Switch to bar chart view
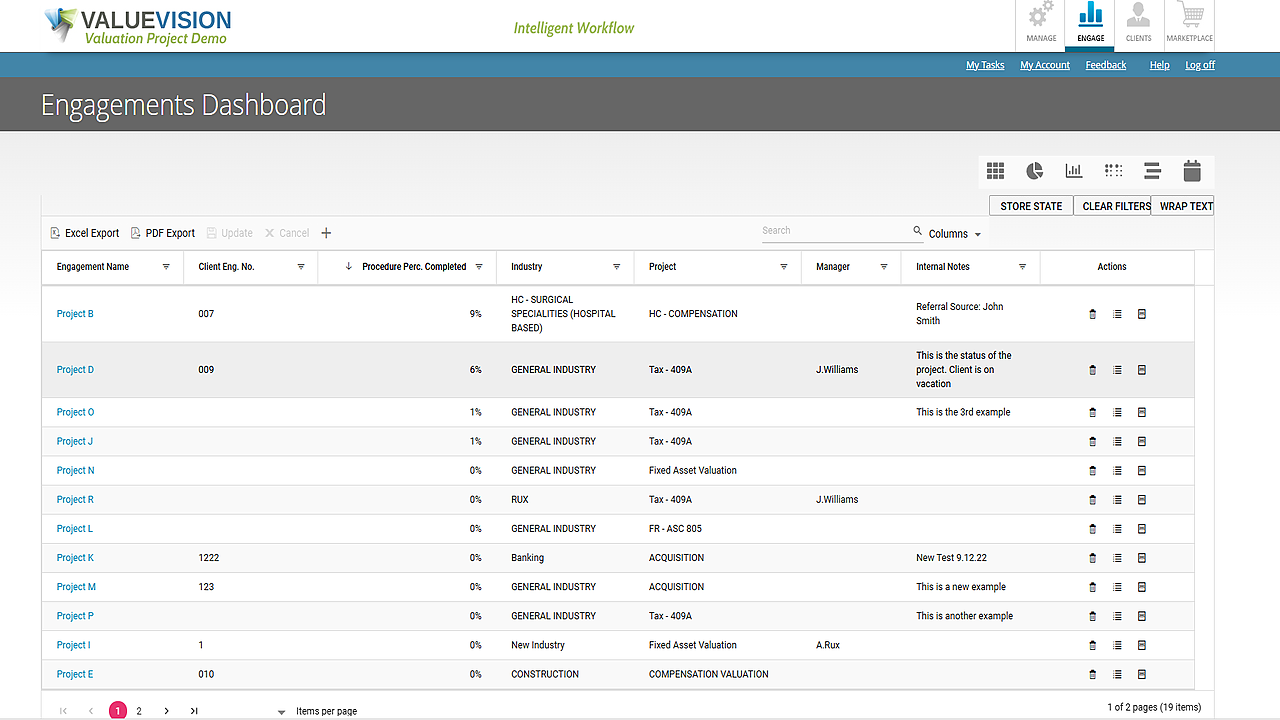 1074,171
